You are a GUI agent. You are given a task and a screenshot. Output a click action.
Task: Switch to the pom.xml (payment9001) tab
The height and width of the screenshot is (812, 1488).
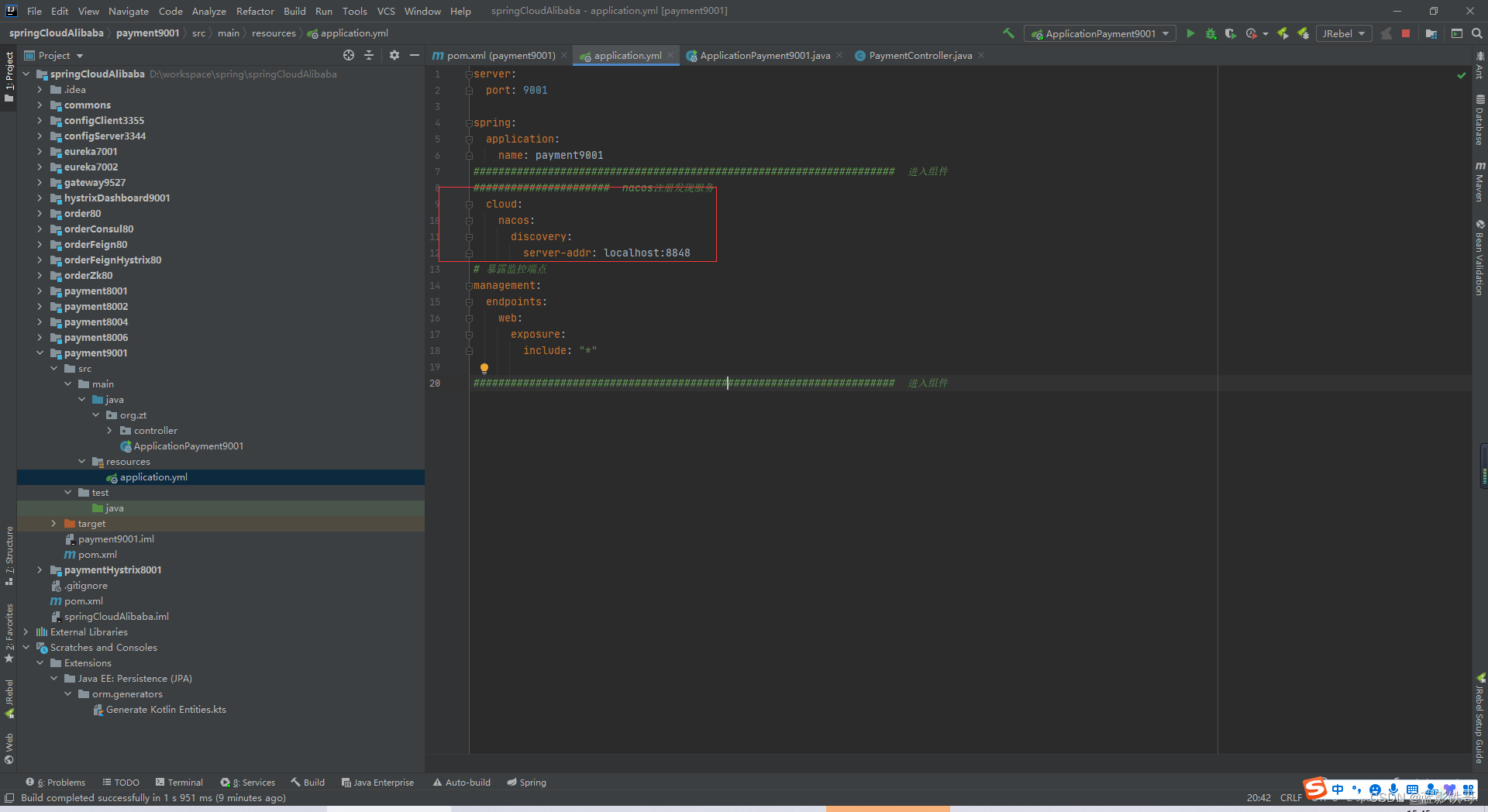tap(500, 55)
